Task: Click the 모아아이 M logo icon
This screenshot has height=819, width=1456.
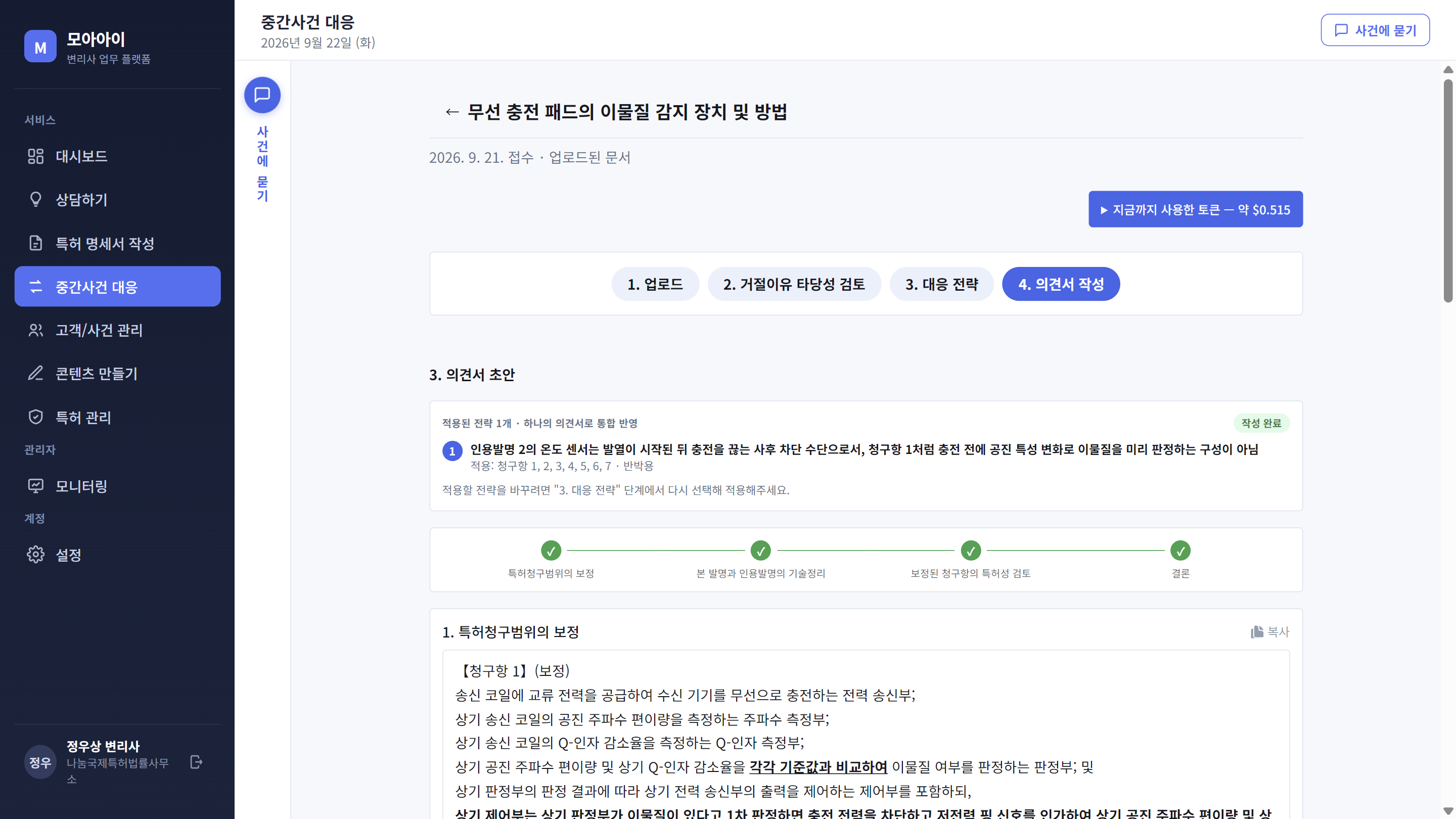Action: 40,47
